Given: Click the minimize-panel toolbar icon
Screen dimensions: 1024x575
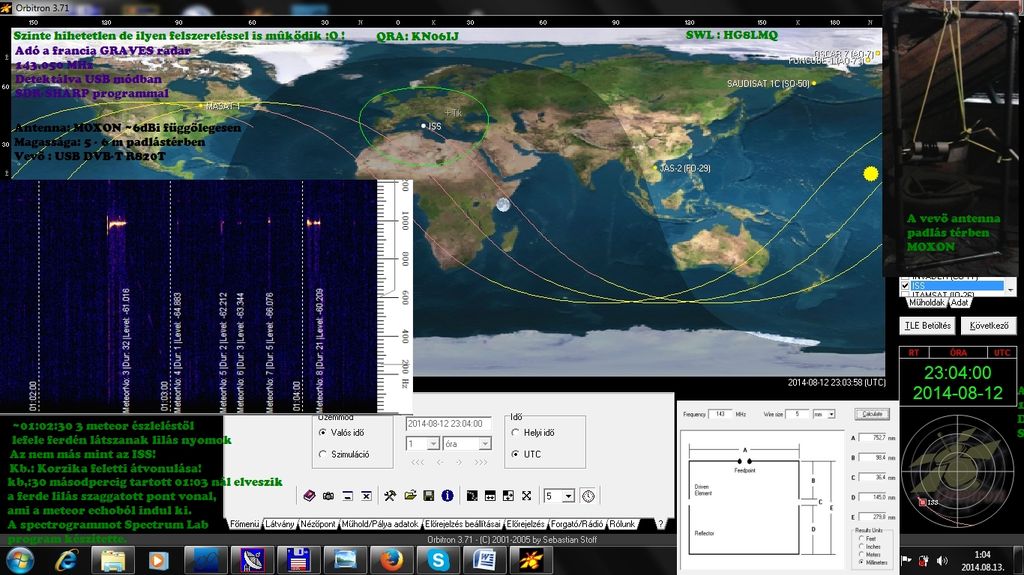Looking at the screenshot, I should (x=347, y=496).
